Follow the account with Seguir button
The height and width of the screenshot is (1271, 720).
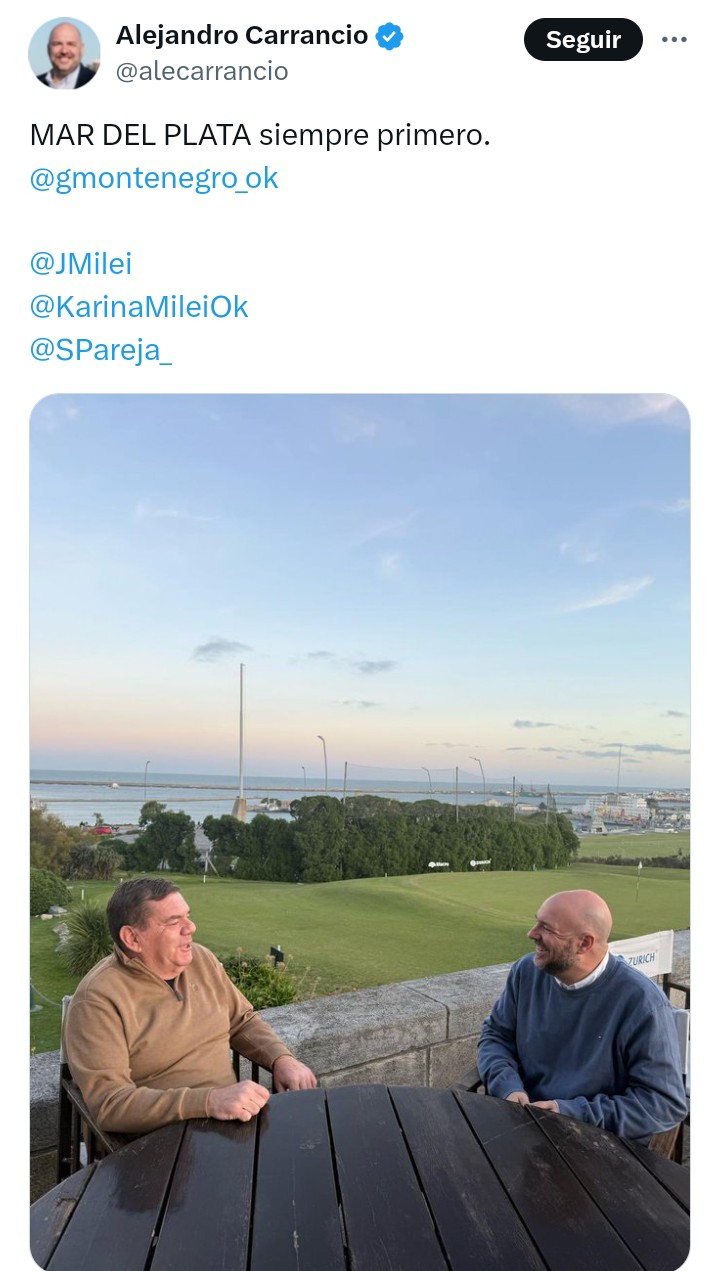583,39
